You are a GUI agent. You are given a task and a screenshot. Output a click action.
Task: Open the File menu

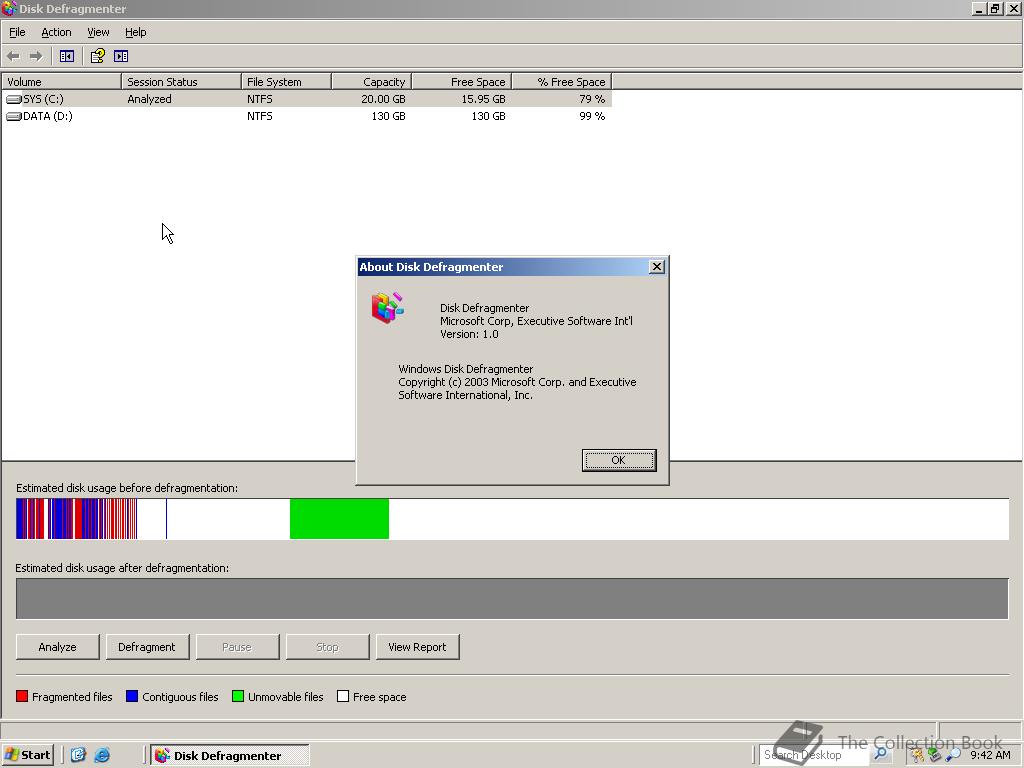point(17,32)
